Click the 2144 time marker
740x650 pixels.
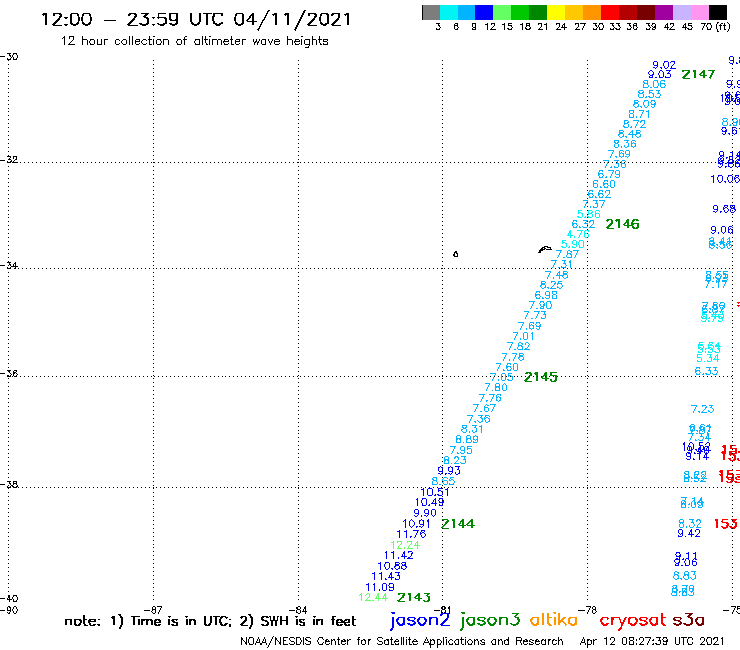click(458, 524)
